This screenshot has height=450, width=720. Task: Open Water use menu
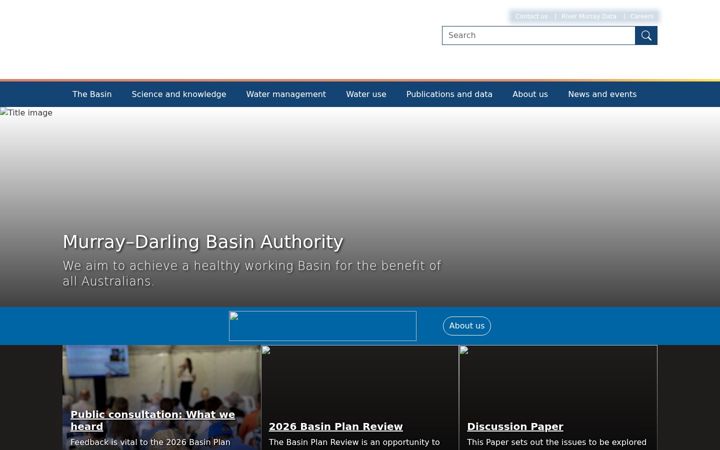click(x=366, y=94)
